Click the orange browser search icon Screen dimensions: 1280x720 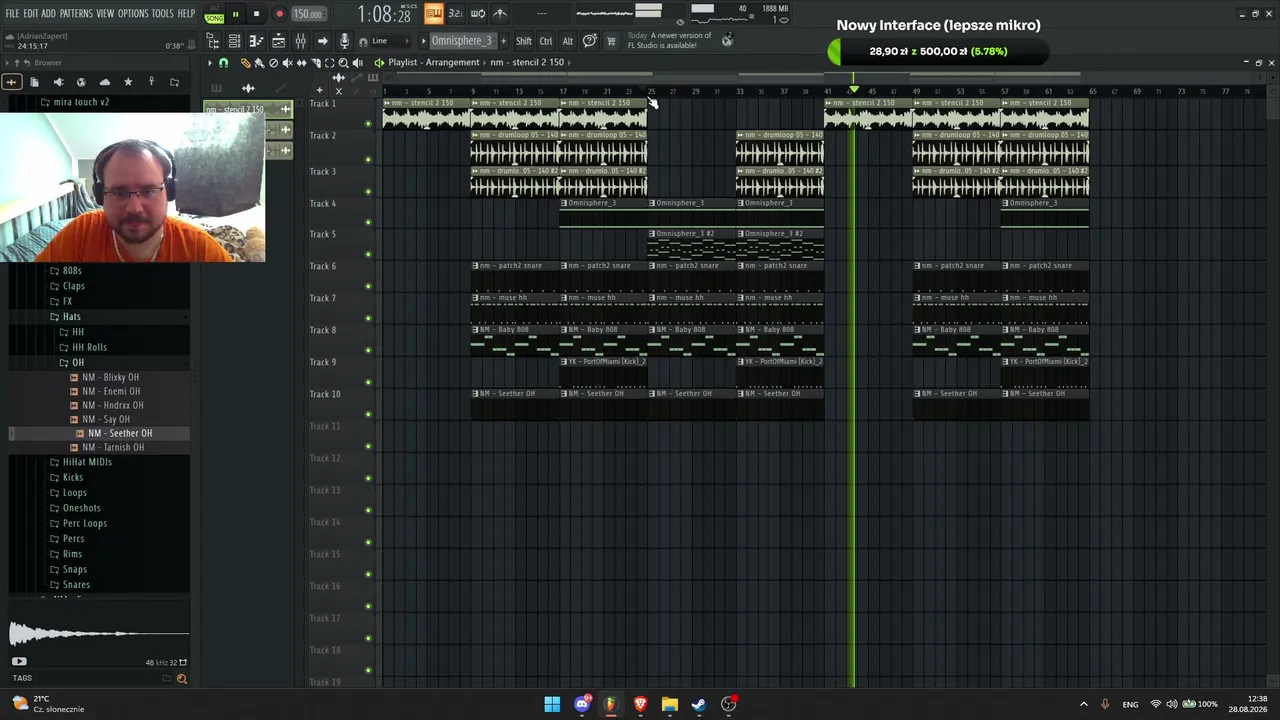coord(182,679)
